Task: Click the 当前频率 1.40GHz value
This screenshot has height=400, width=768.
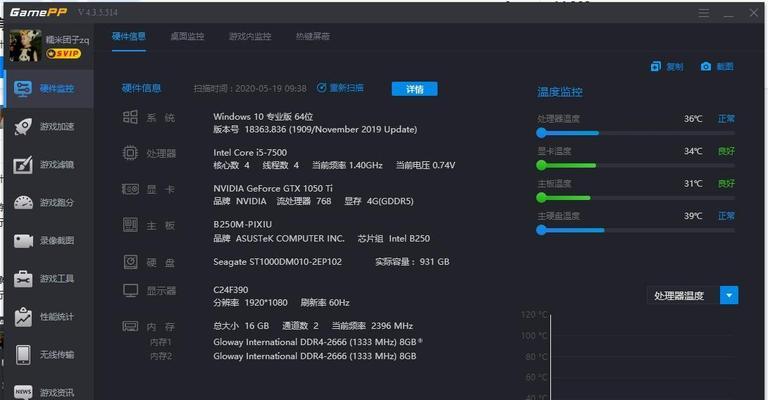Action: click(347, 165)
